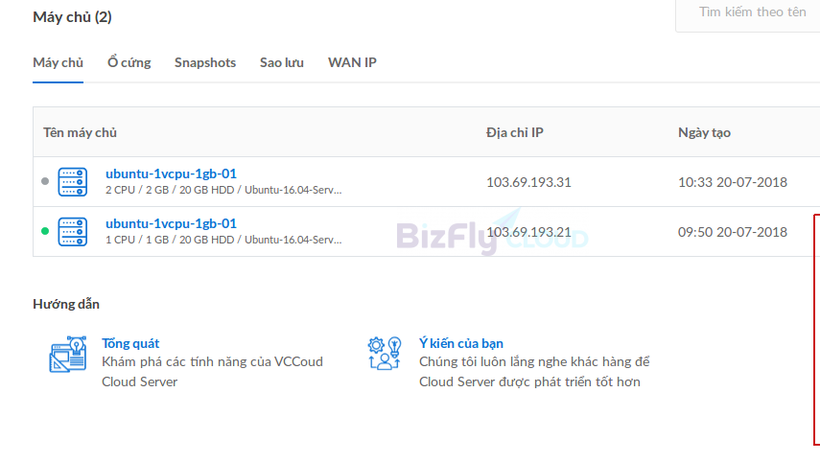This screenshot has width=820, height=462.
Task: Focus the Tìm kiếm theo tên search field
Action: [x=748, y=16]
